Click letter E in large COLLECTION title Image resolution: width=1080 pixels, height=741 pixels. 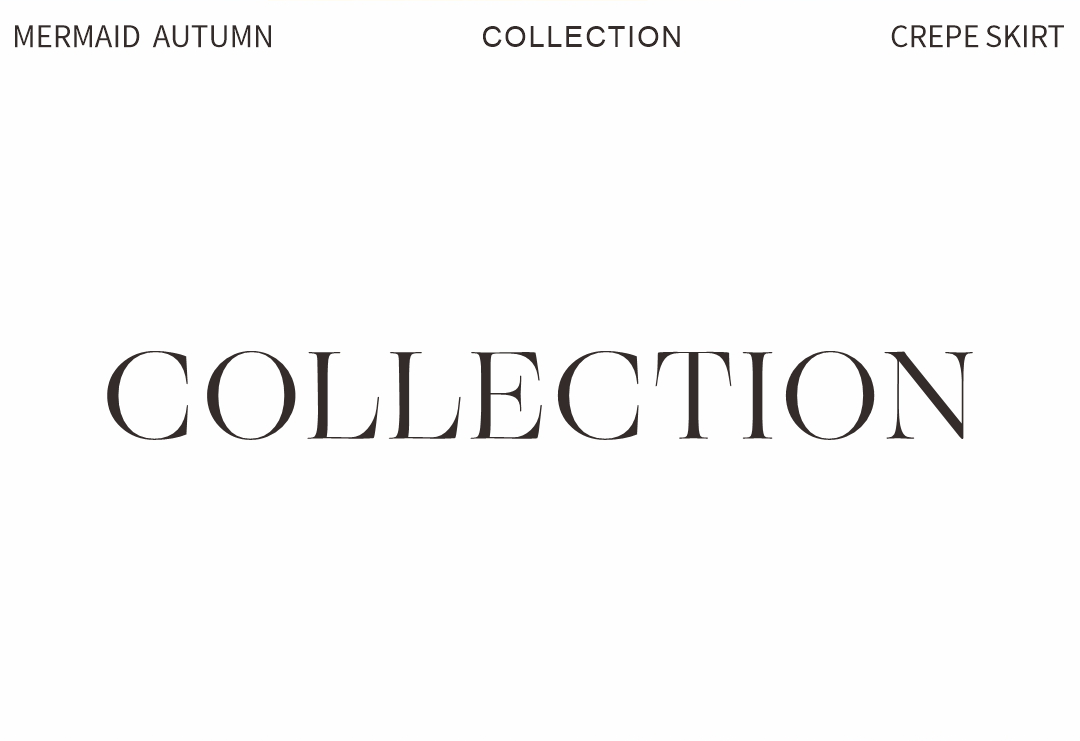click(507, 395)
